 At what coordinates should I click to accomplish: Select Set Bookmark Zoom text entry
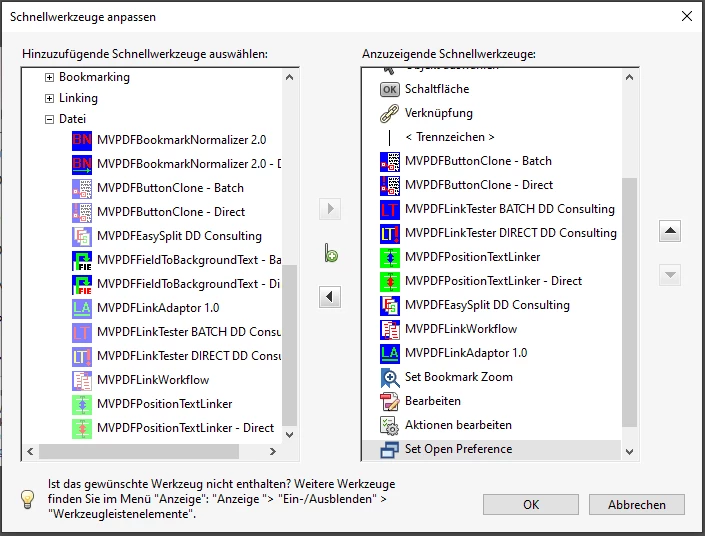point(459,377)
